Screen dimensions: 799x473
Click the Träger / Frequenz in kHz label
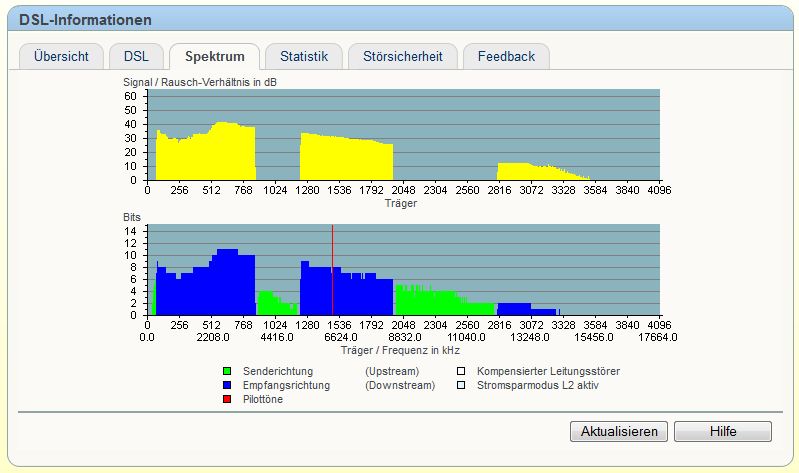coord(400,350)
